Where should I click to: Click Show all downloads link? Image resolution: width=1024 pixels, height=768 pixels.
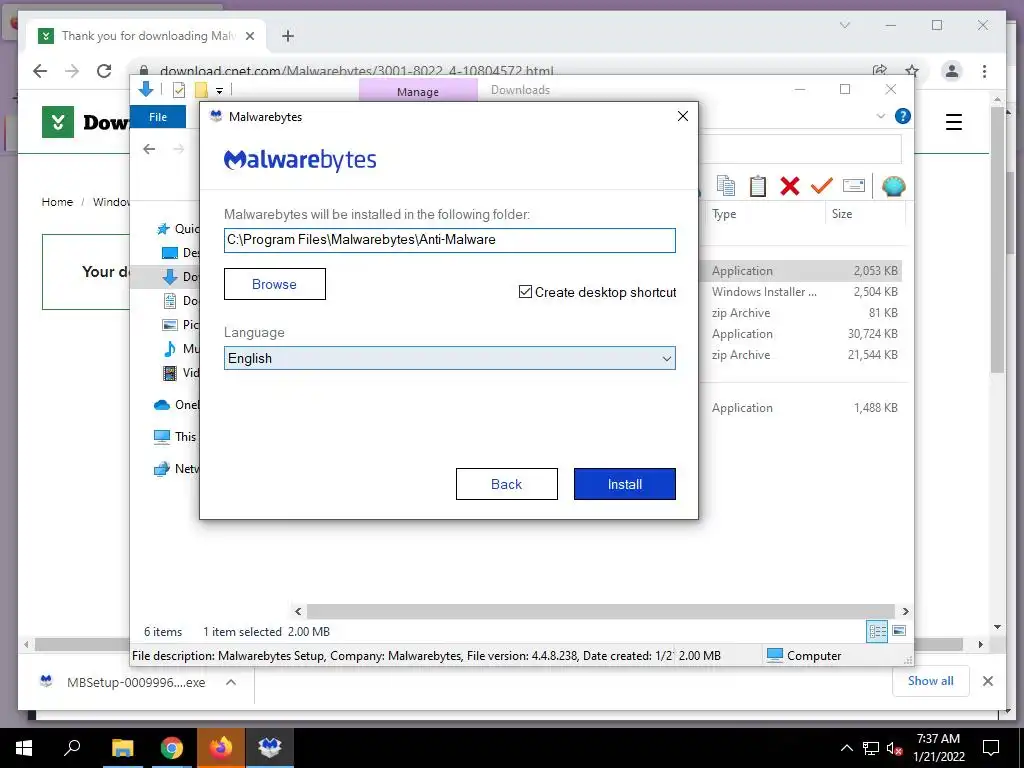coord(931,681)
